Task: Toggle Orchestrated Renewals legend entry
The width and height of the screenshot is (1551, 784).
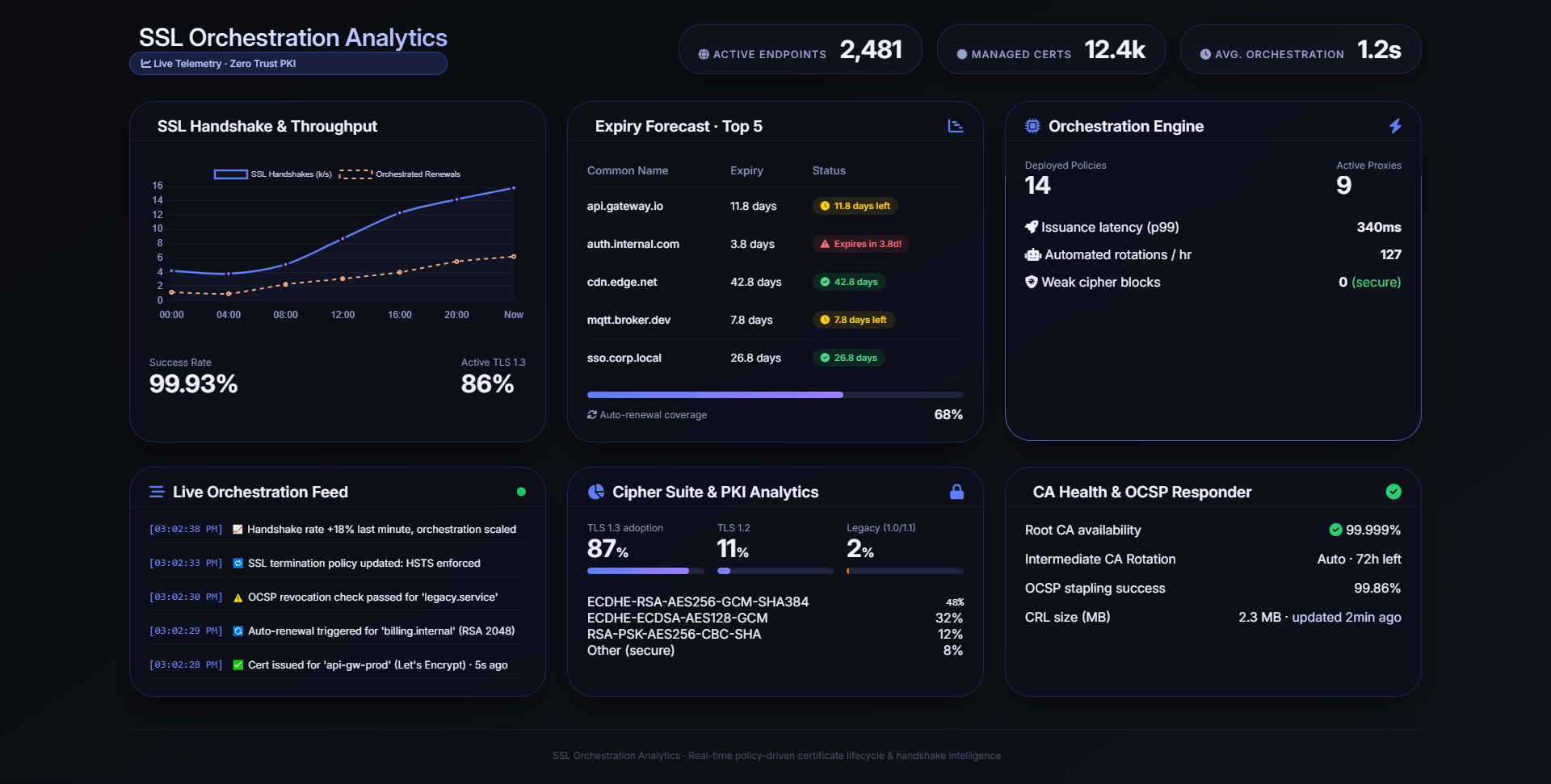Action: pyautogui.click(x=400, y=174)
